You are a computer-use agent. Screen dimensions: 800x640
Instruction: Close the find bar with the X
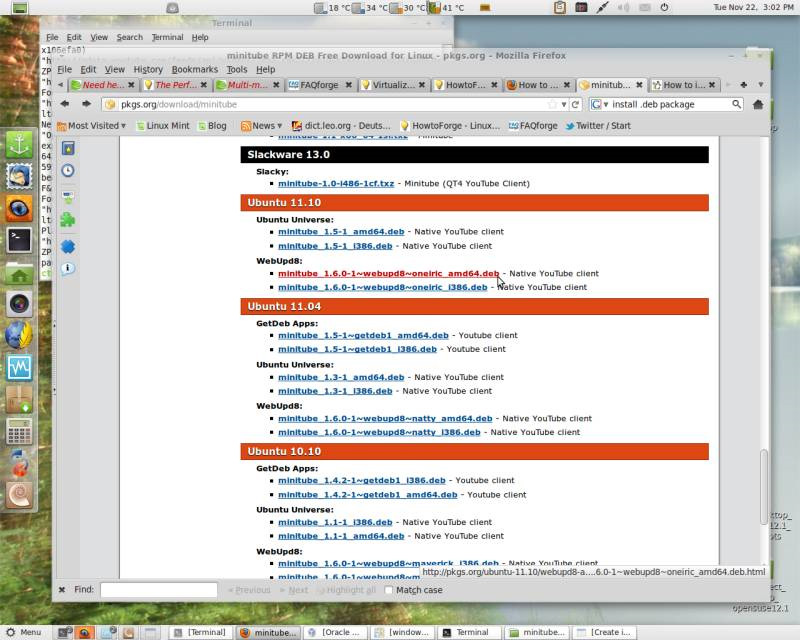62,590
